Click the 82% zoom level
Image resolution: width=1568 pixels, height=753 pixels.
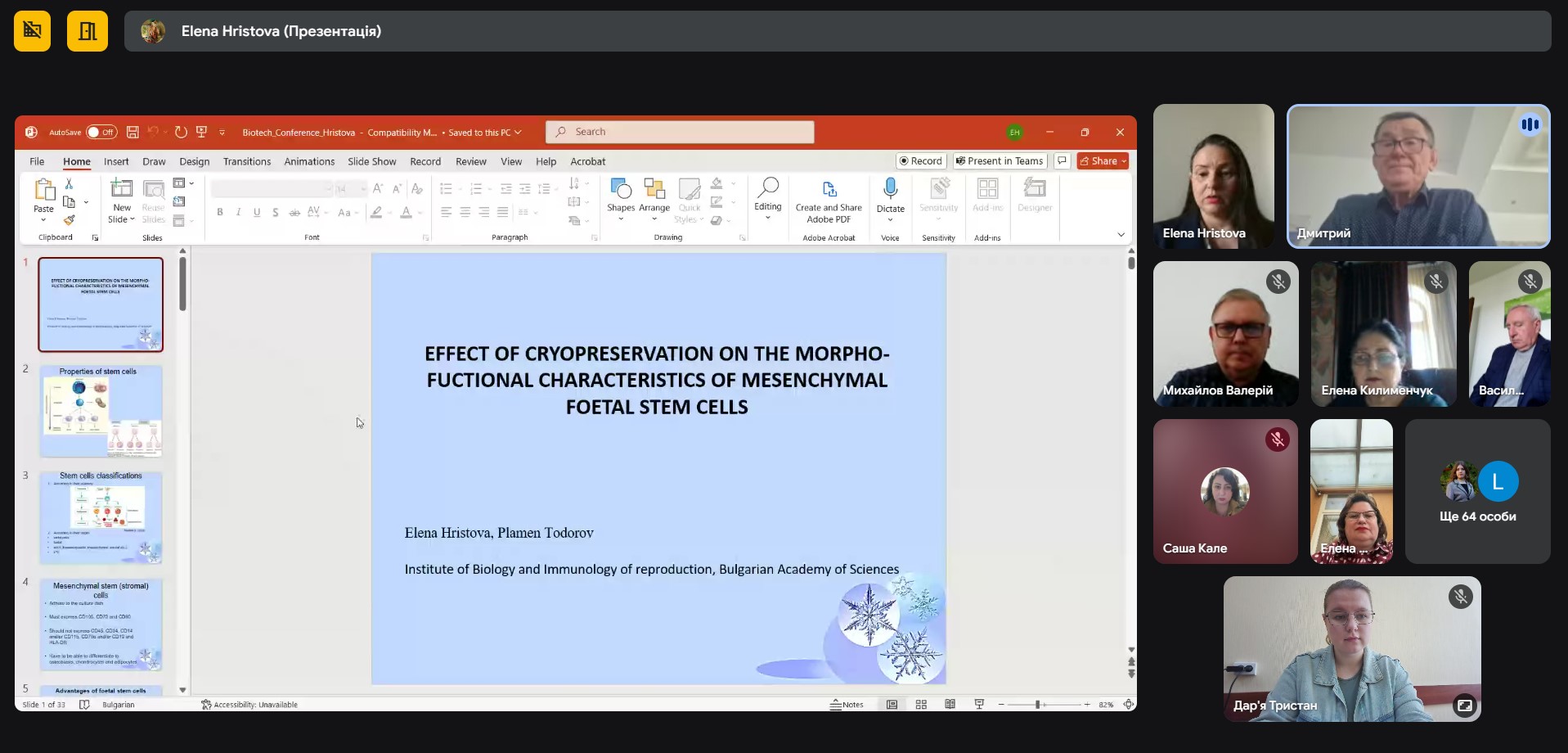tap(1106, 704)
